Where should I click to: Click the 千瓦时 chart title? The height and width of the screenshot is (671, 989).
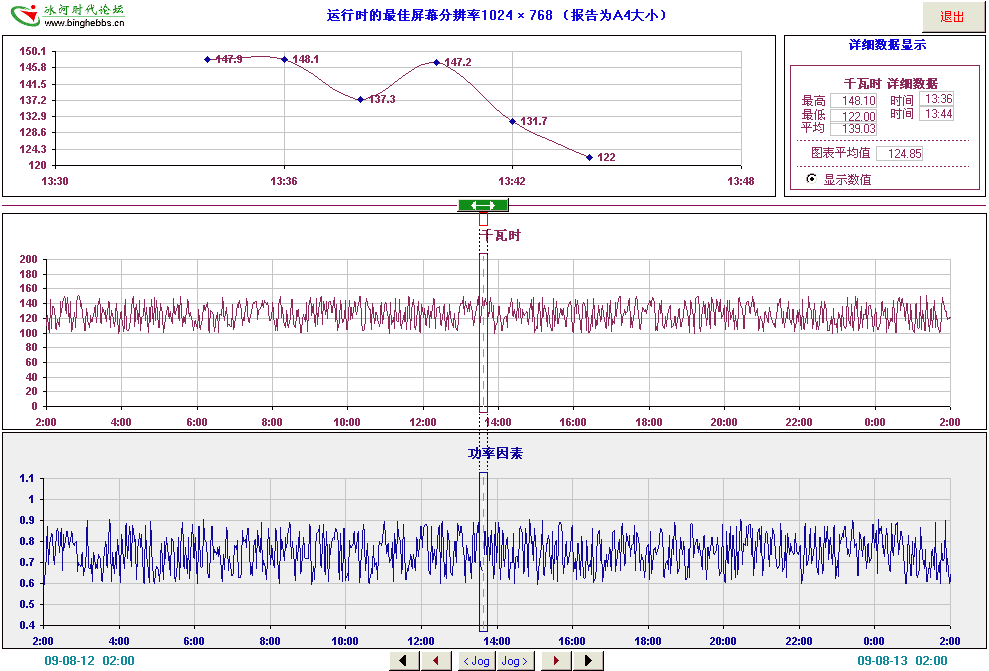tap(501, 236)
